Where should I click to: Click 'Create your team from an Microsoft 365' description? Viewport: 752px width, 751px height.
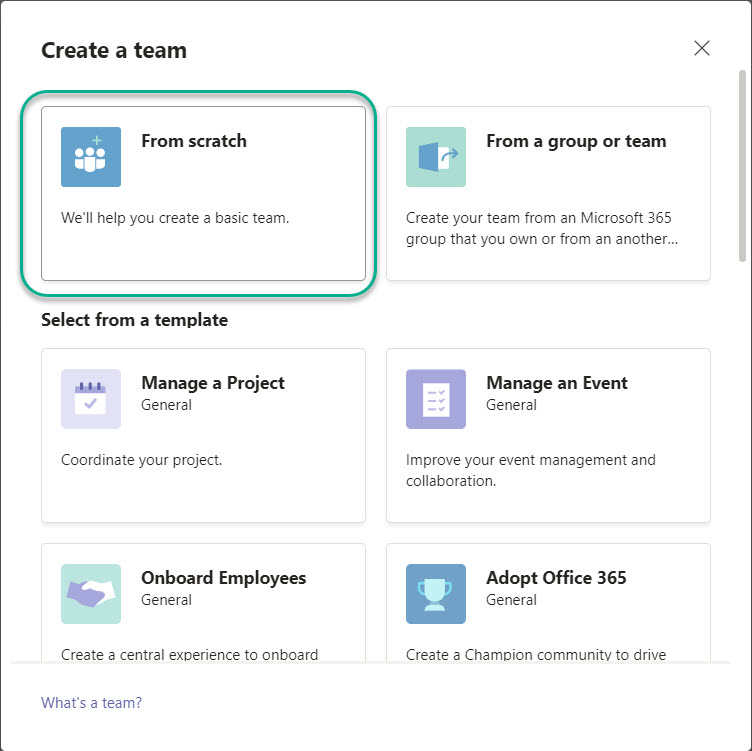(538, 218)
